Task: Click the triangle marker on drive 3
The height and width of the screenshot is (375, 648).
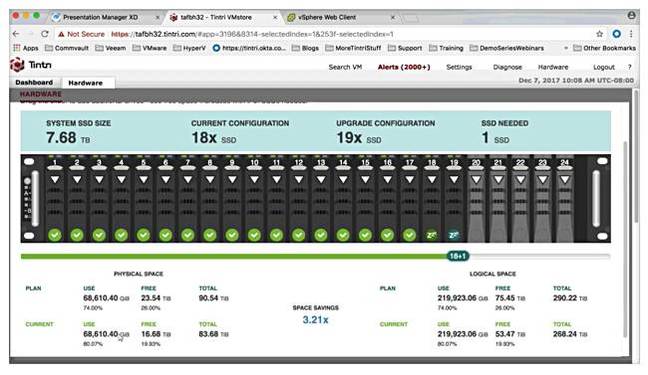Action: point(99,179)
